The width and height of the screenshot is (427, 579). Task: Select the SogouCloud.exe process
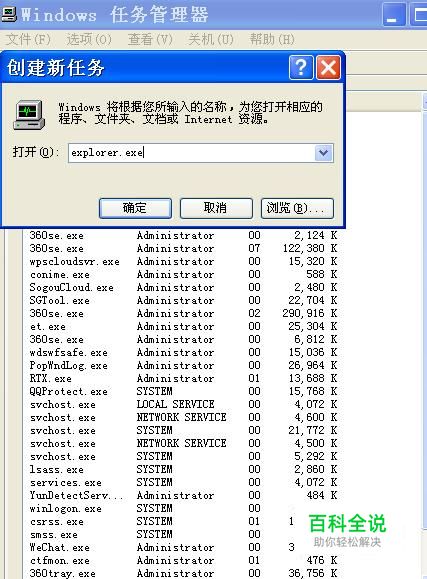[72, 288]
